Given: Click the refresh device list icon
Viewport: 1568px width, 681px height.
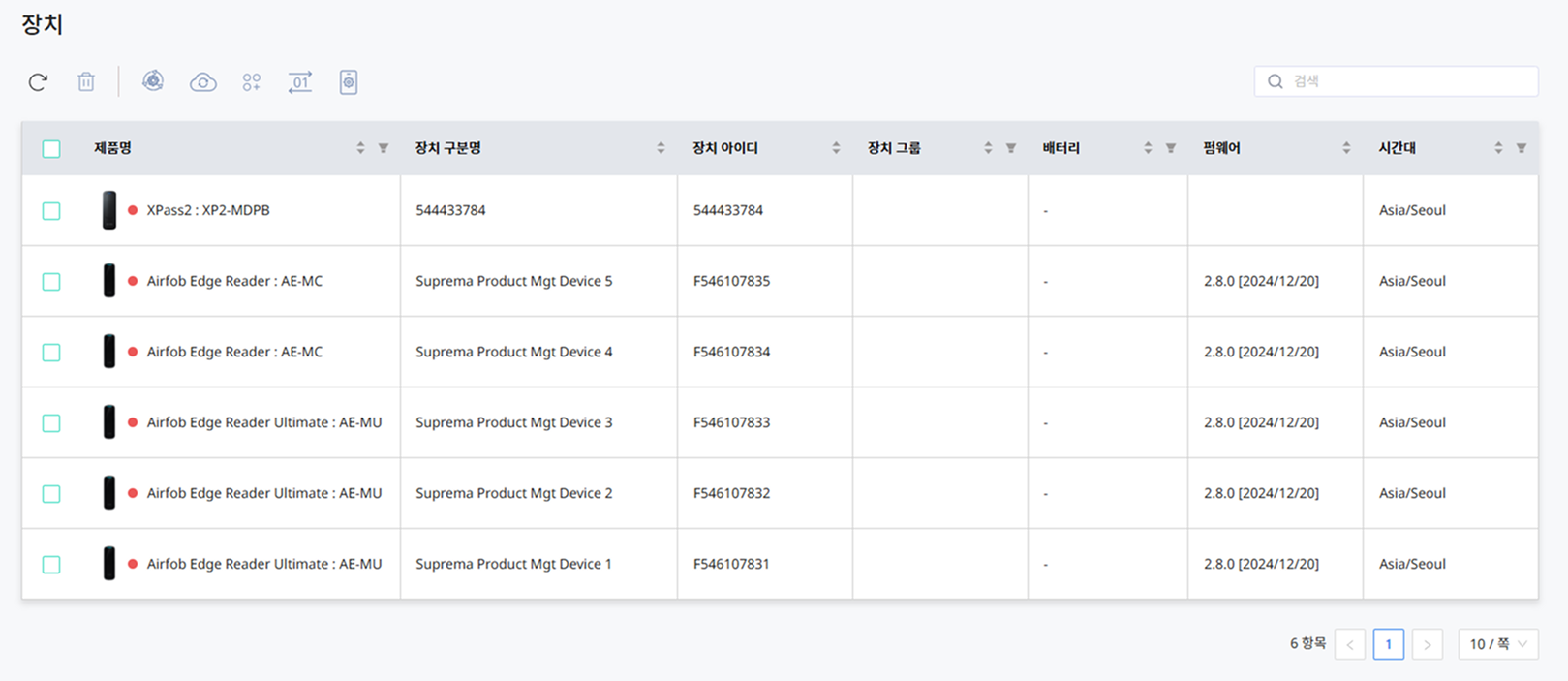Looking at the screenshot, I should (x=38, y=82).
